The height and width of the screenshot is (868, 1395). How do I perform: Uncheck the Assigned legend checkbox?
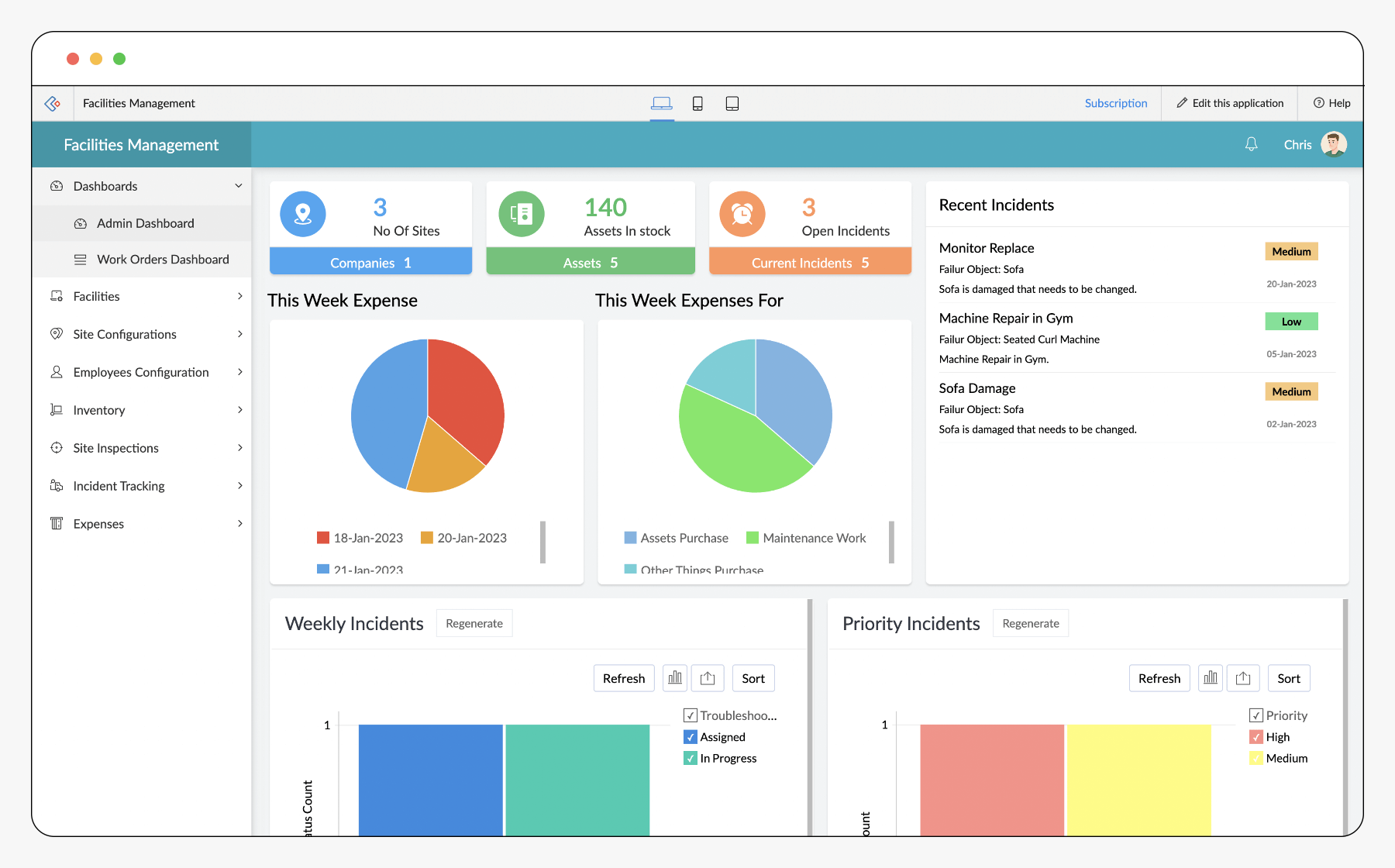coord(690,737)
